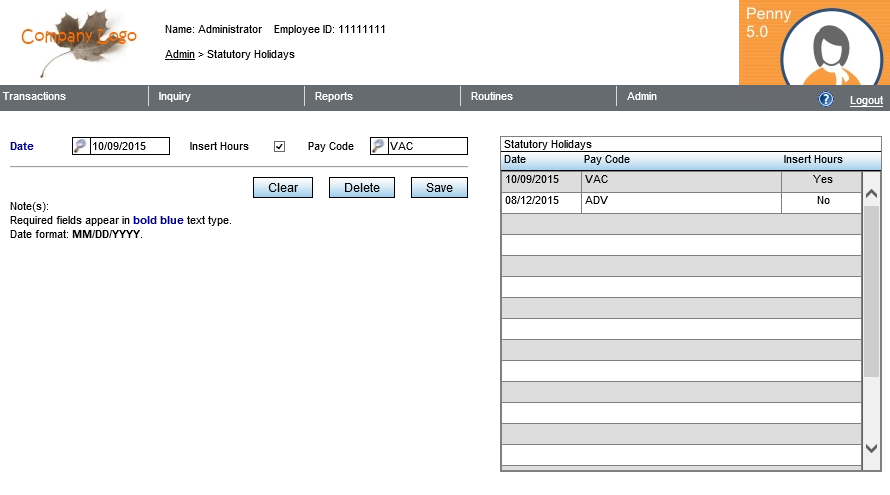Open the Inquiry menu
The width and height of the screenshot is (890, 495).
(175, 97)
